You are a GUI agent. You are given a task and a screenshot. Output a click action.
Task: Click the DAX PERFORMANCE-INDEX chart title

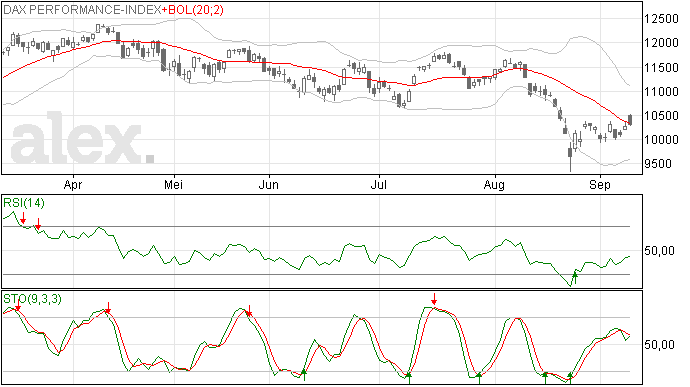(x=82, y=10)
